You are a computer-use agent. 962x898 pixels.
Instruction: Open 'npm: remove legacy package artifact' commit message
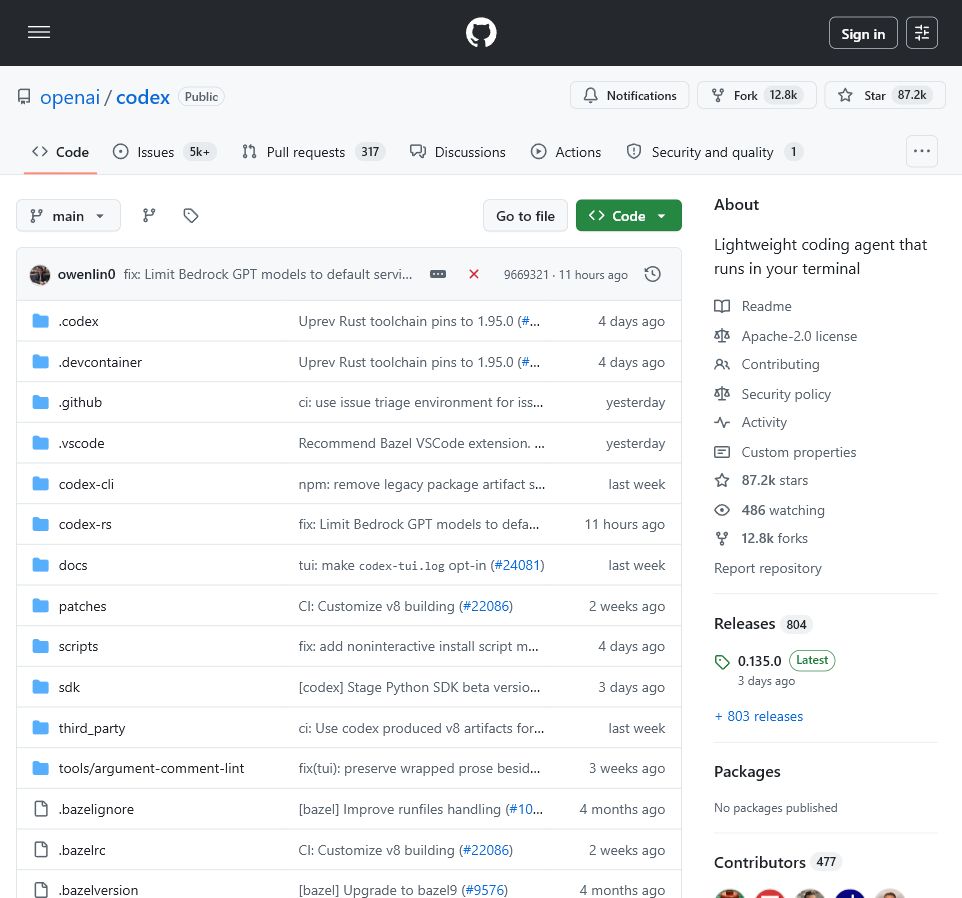(421, 485)
